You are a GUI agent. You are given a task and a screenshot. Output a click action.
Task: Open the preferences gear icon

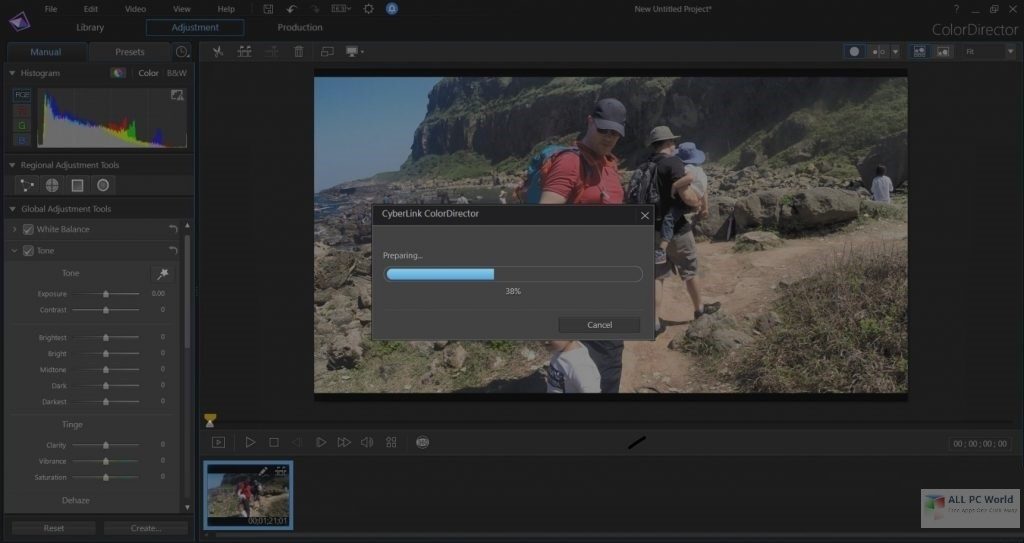click(368, 9)
